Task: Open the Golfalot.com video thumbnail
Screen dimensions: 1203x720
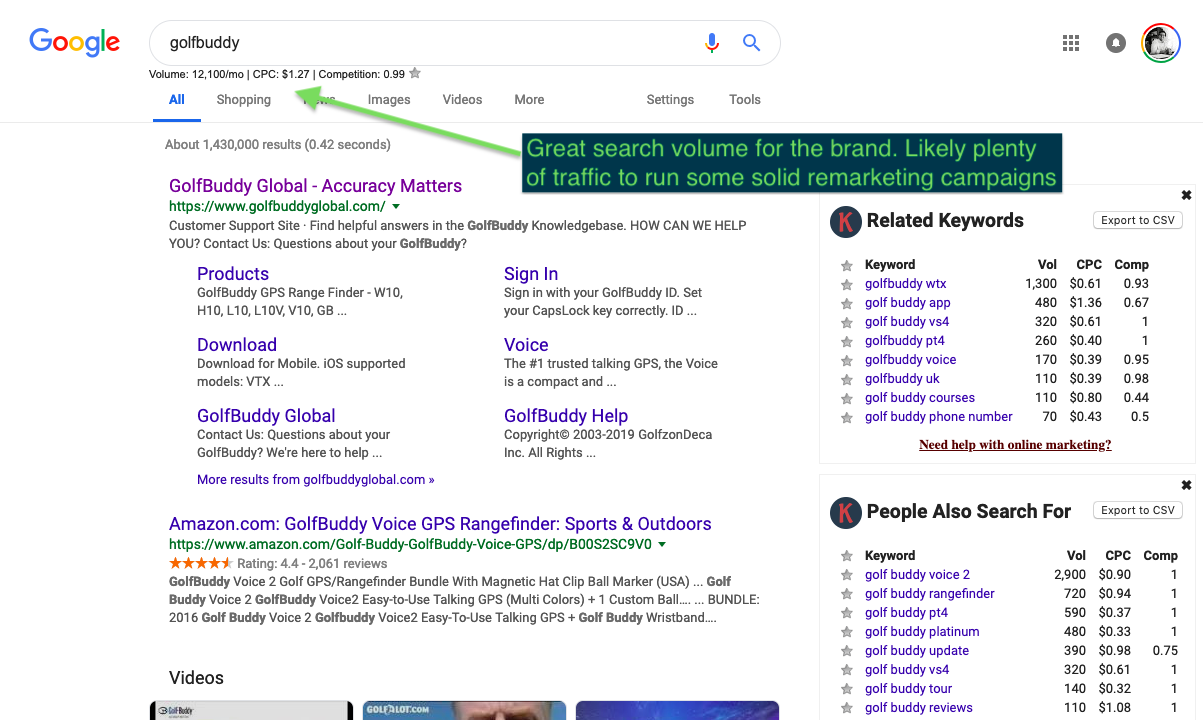Action: pos(464,710)
